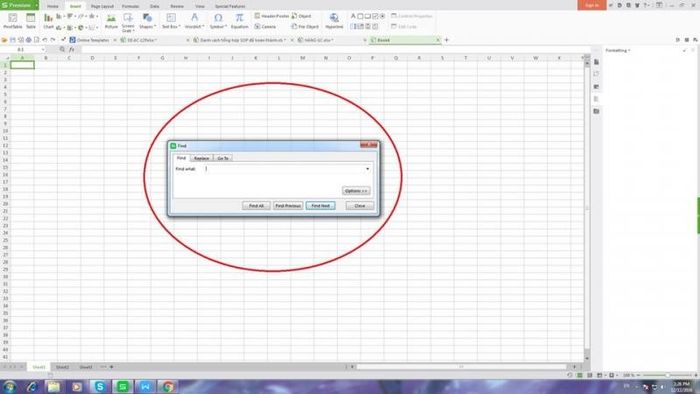
Task: Expand the Shapes dropdown gallery
Action: [147, 21]
